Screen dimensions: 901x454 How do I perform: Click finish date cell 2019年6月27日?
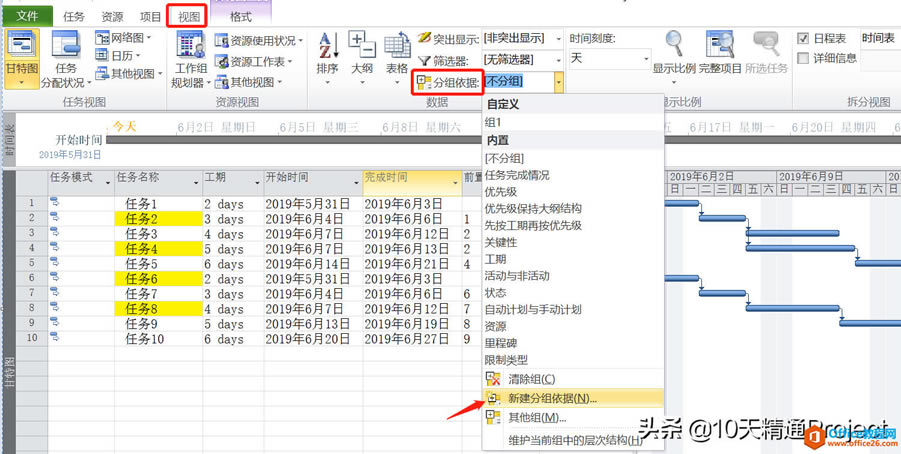tap(412, 339)
